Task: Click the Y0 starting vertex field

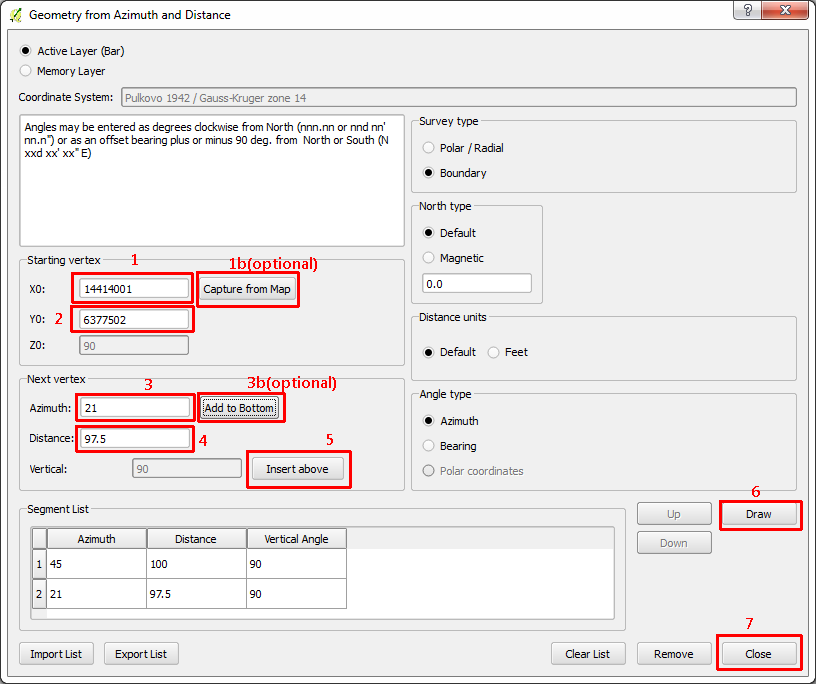Action: tap(134, 319)
